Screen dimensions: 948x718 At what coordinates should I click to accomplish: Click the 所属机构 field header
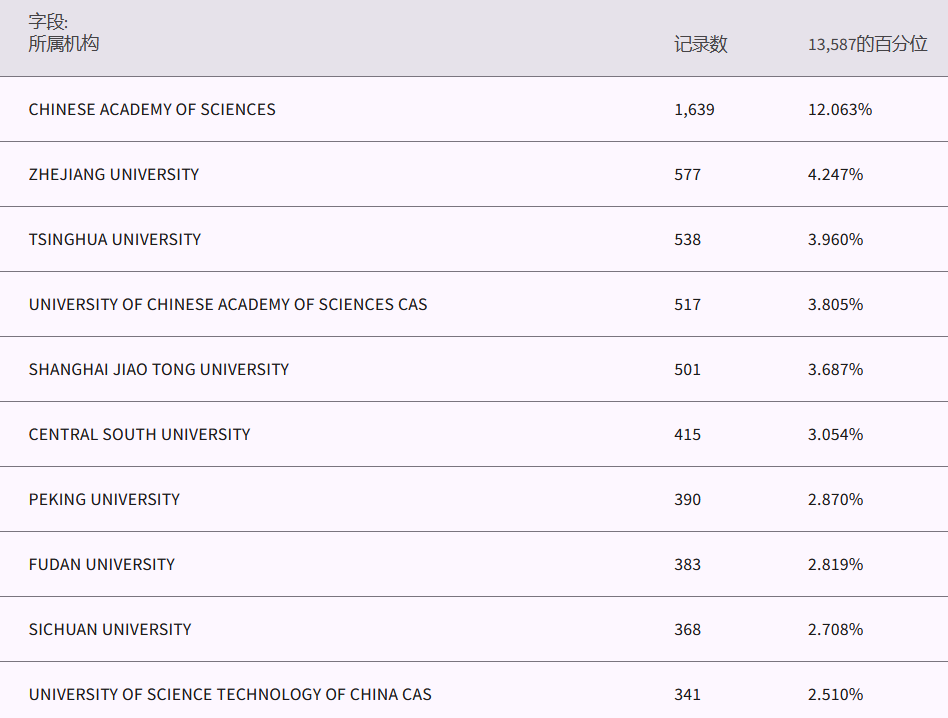click(64, 44)
